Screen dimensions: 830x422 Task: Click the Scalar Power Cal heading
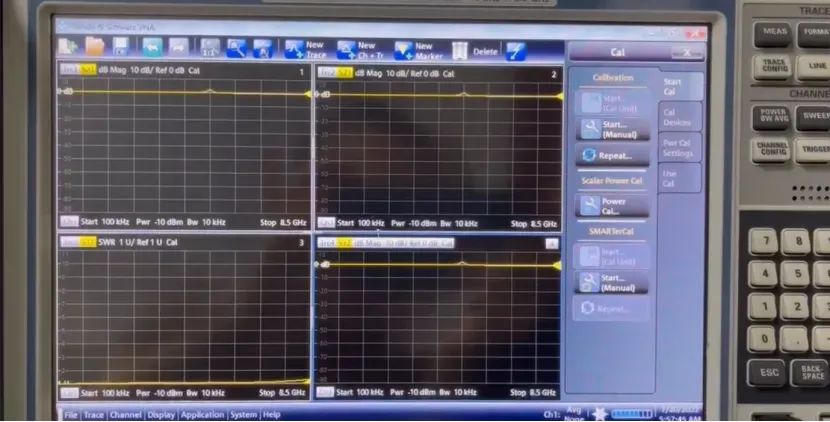coord(611,181)
